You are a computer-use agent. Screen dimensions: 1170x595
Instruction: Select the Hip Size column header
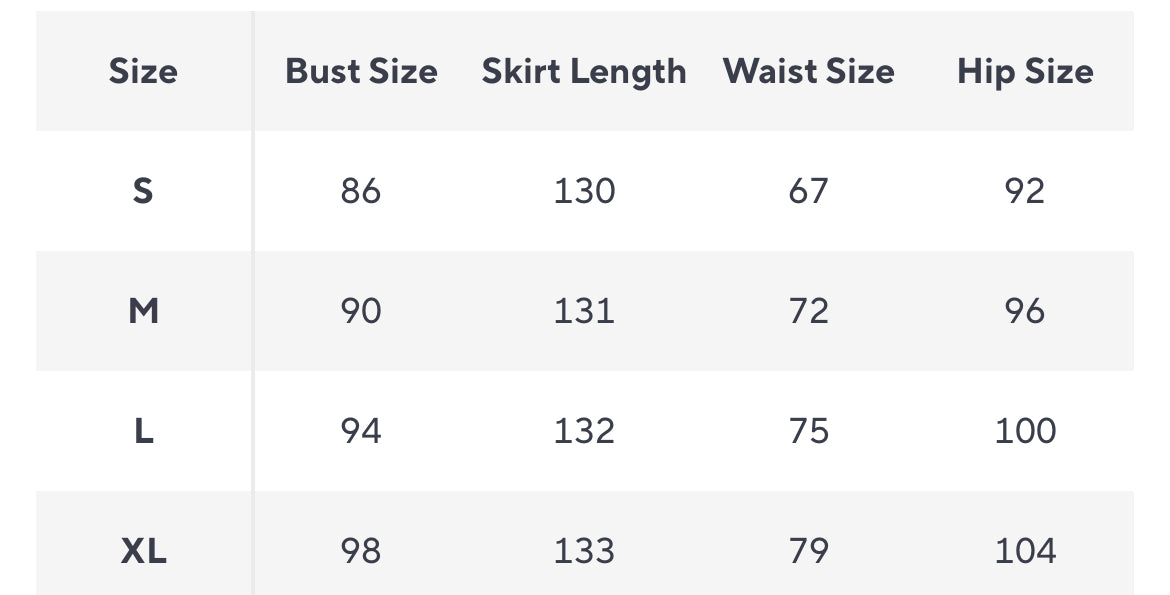[x=1025, y=71]
